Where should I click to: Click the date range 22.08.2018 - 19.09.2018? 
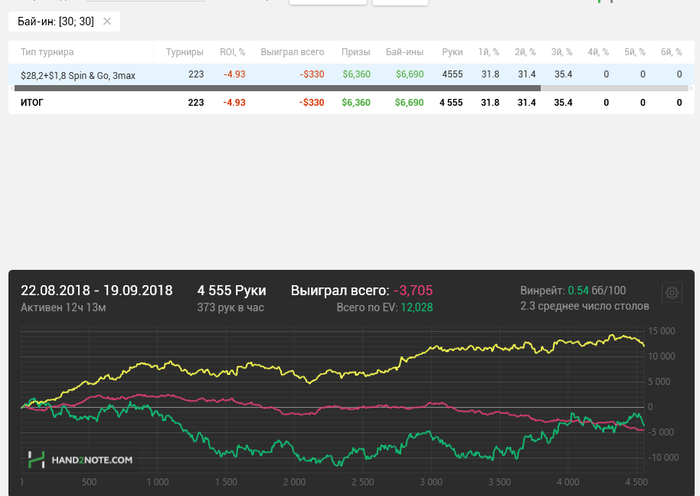[x=96, y=291]
